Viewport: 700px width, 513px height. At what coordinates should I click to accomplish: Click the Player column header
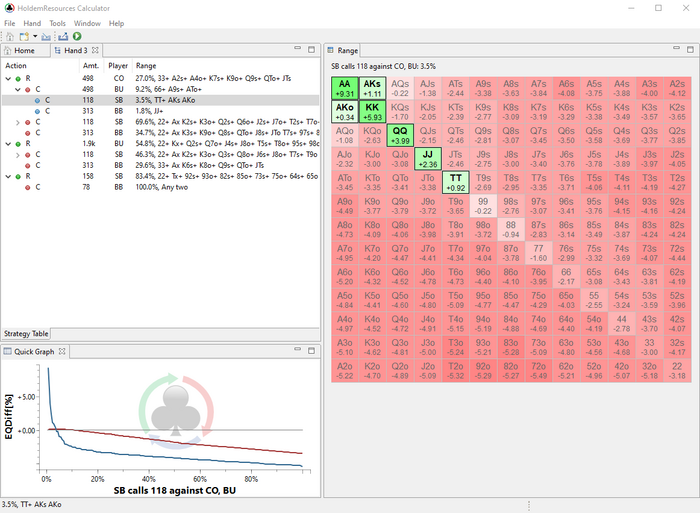(x=118, y=66)
